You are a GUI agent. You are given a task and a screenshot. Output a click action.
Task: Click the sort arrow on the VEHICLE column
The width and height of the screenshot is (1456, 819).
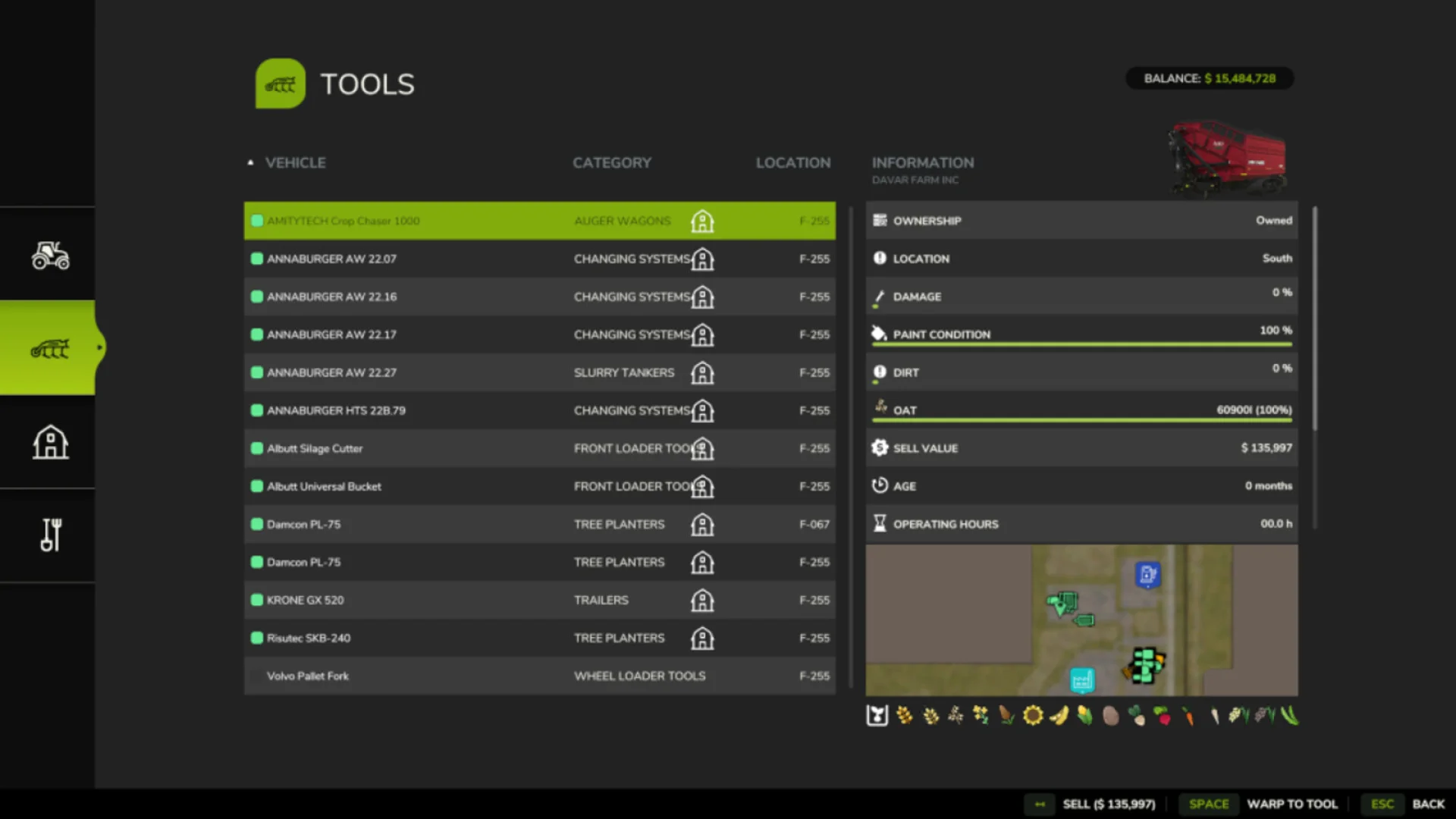[250, 162]
